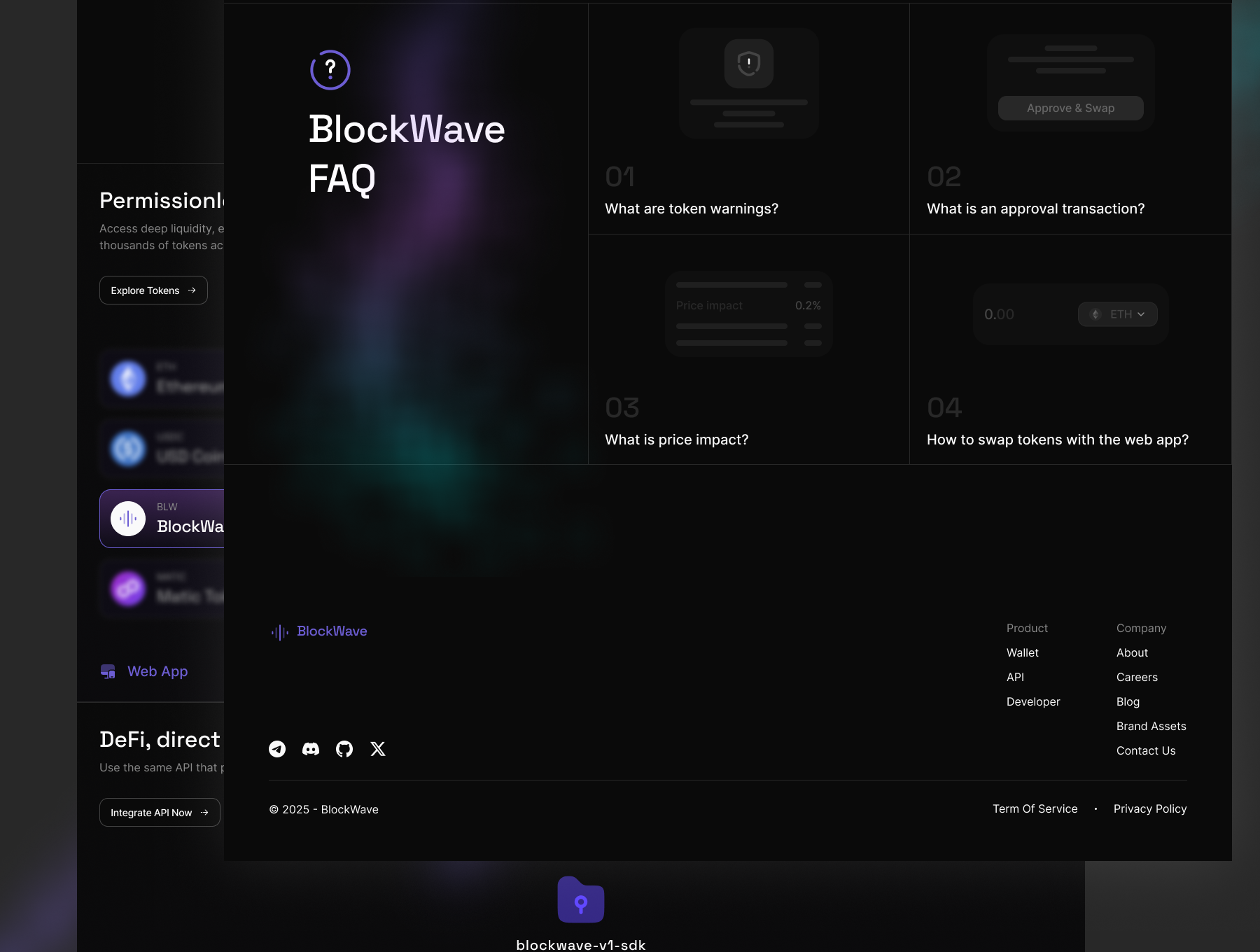Click the '© 2025 - BlockWave' copyright text

point(324,809)
